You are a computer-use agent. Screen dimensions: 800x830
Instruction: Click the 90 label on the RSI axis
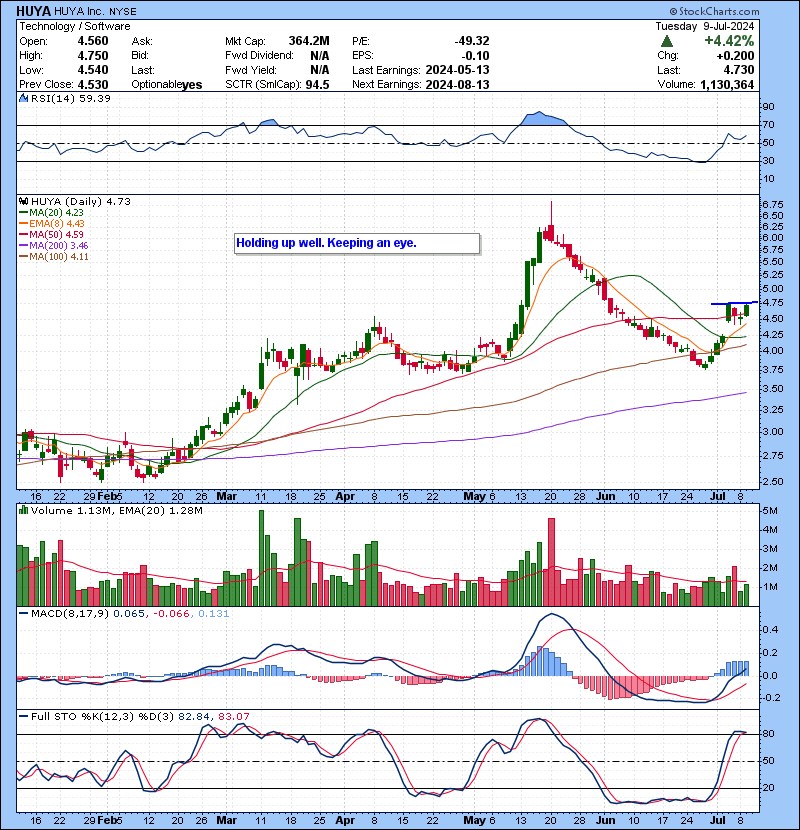coord(768,107)
